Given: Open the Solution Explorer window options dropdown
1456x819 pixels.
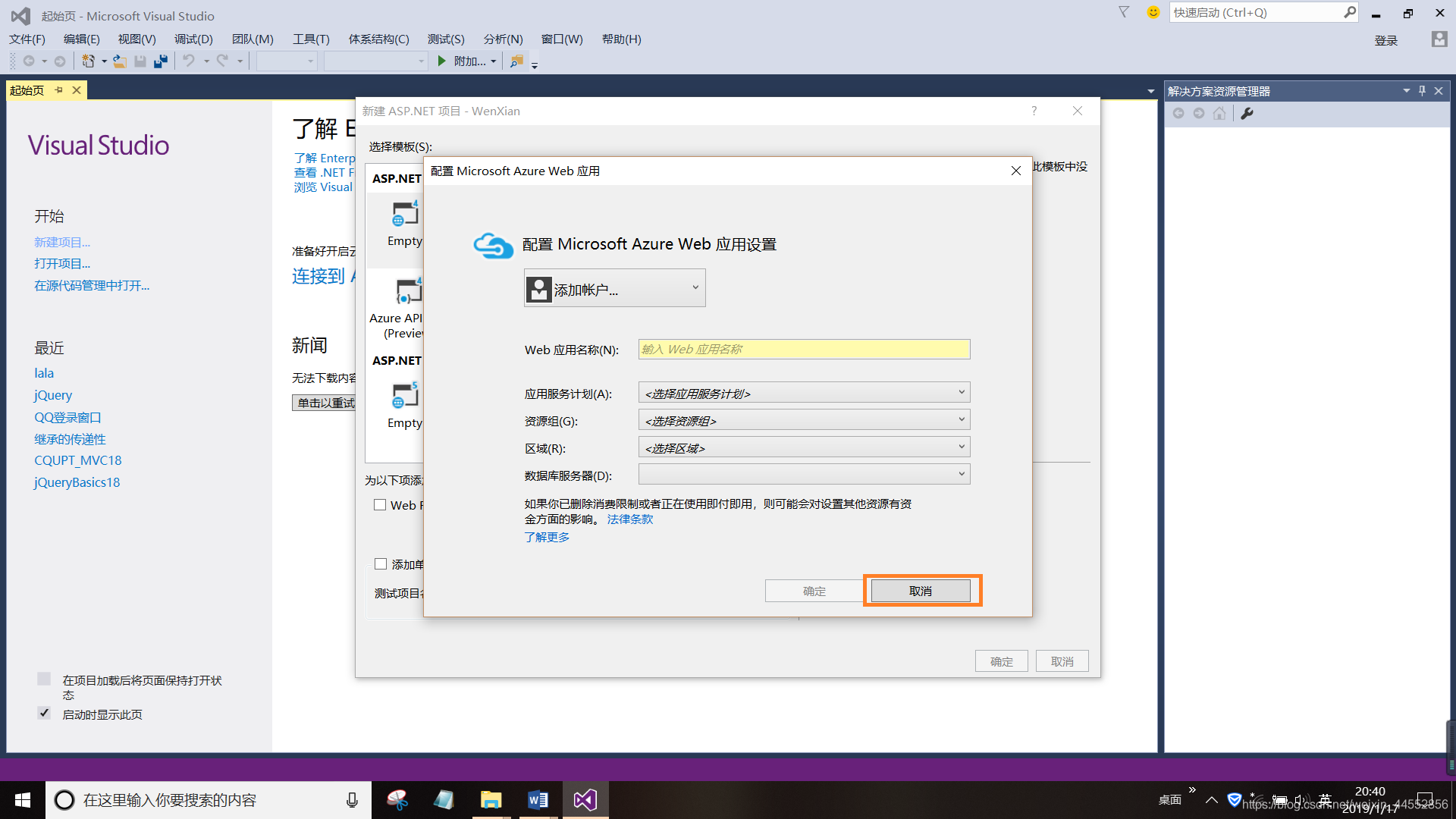Looking at the screenshot, I should (1407, 91).
